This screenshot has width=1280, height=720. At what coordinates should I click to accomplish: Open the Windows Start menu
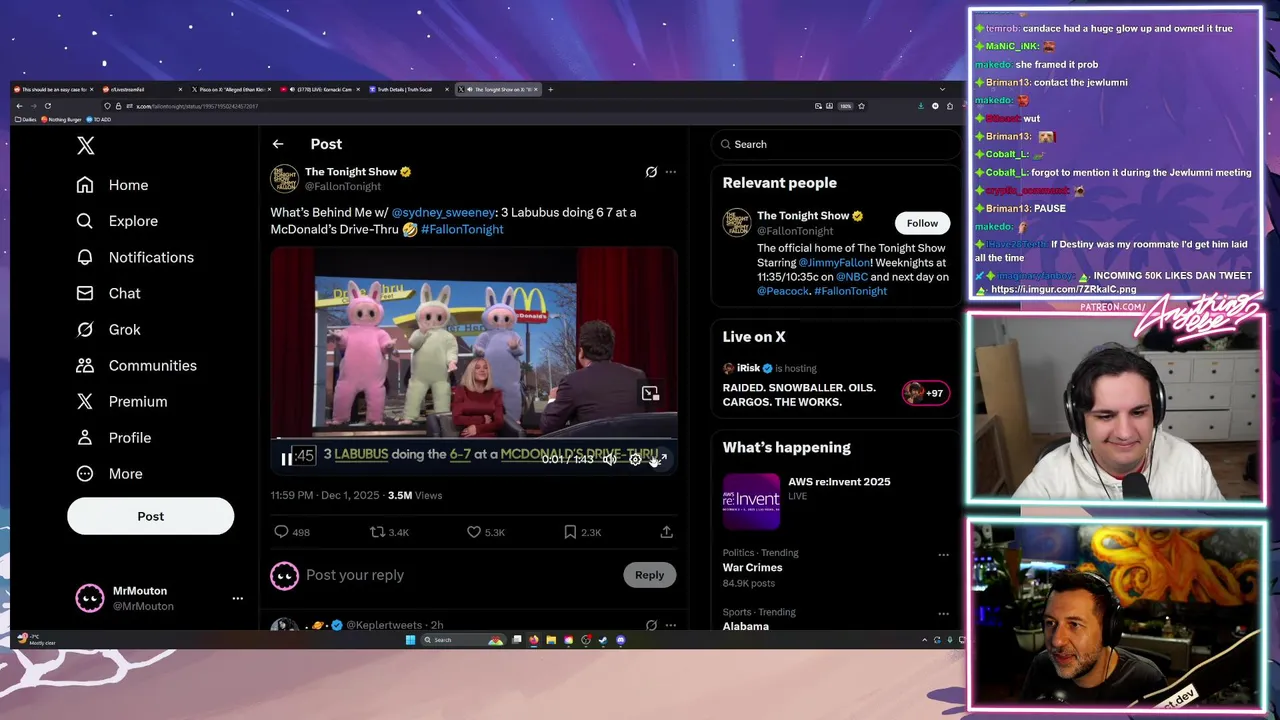pyautogui.click(x=410, y=640)
